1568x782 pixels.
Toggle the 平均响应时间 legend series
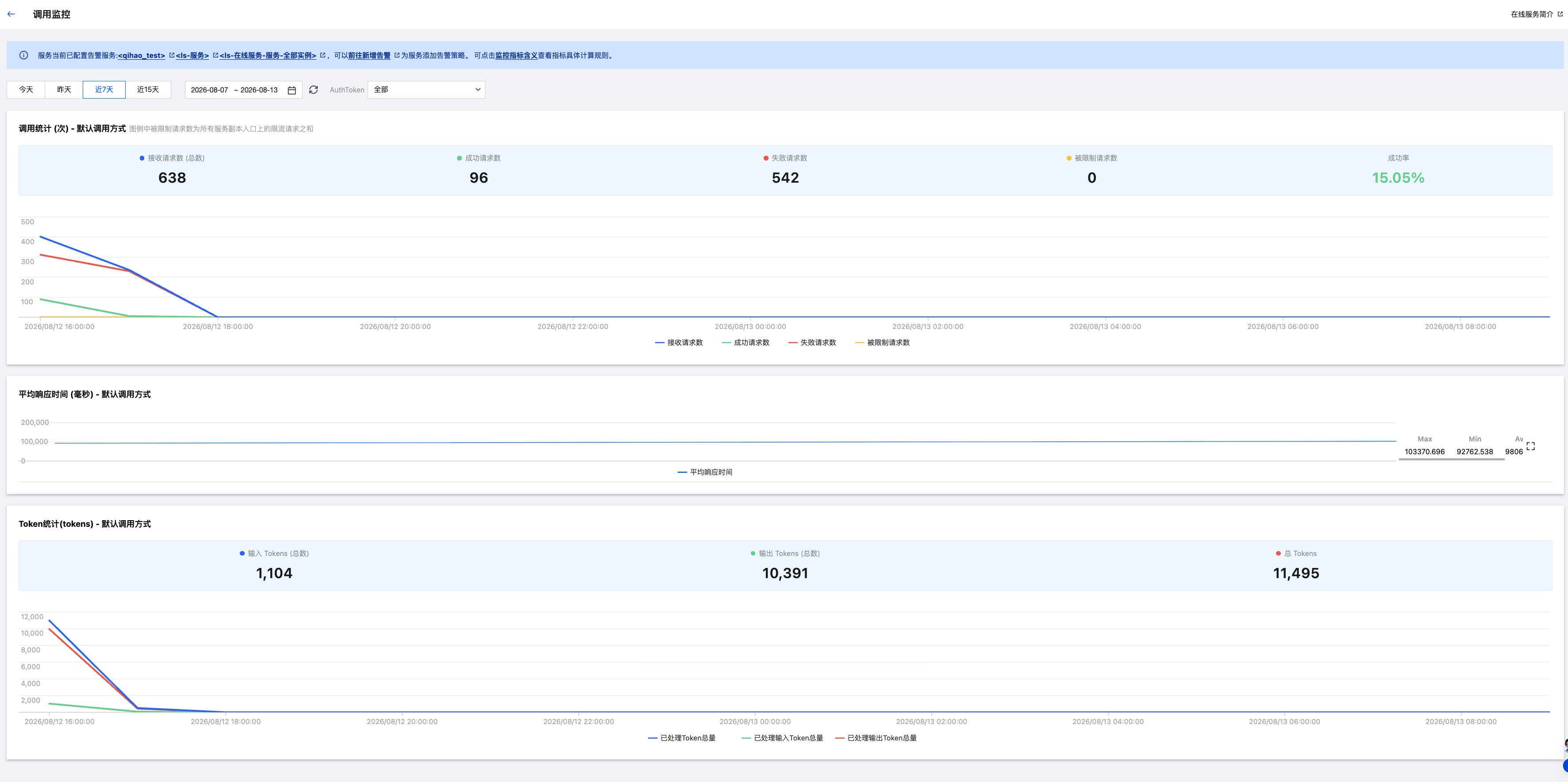(x=705, y=472)
